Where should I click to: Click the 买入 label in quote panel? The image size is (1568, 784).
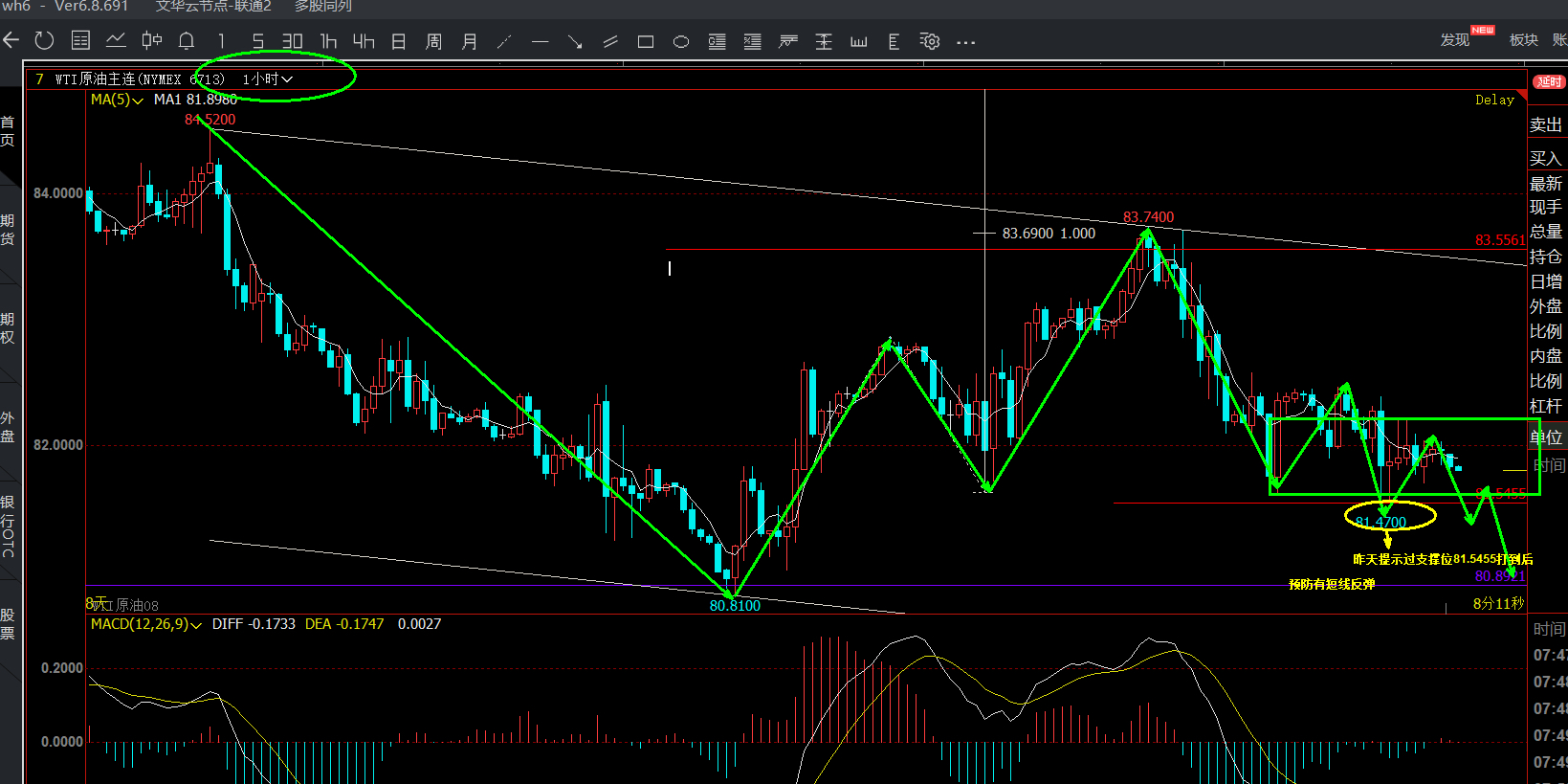point(1546,158)
